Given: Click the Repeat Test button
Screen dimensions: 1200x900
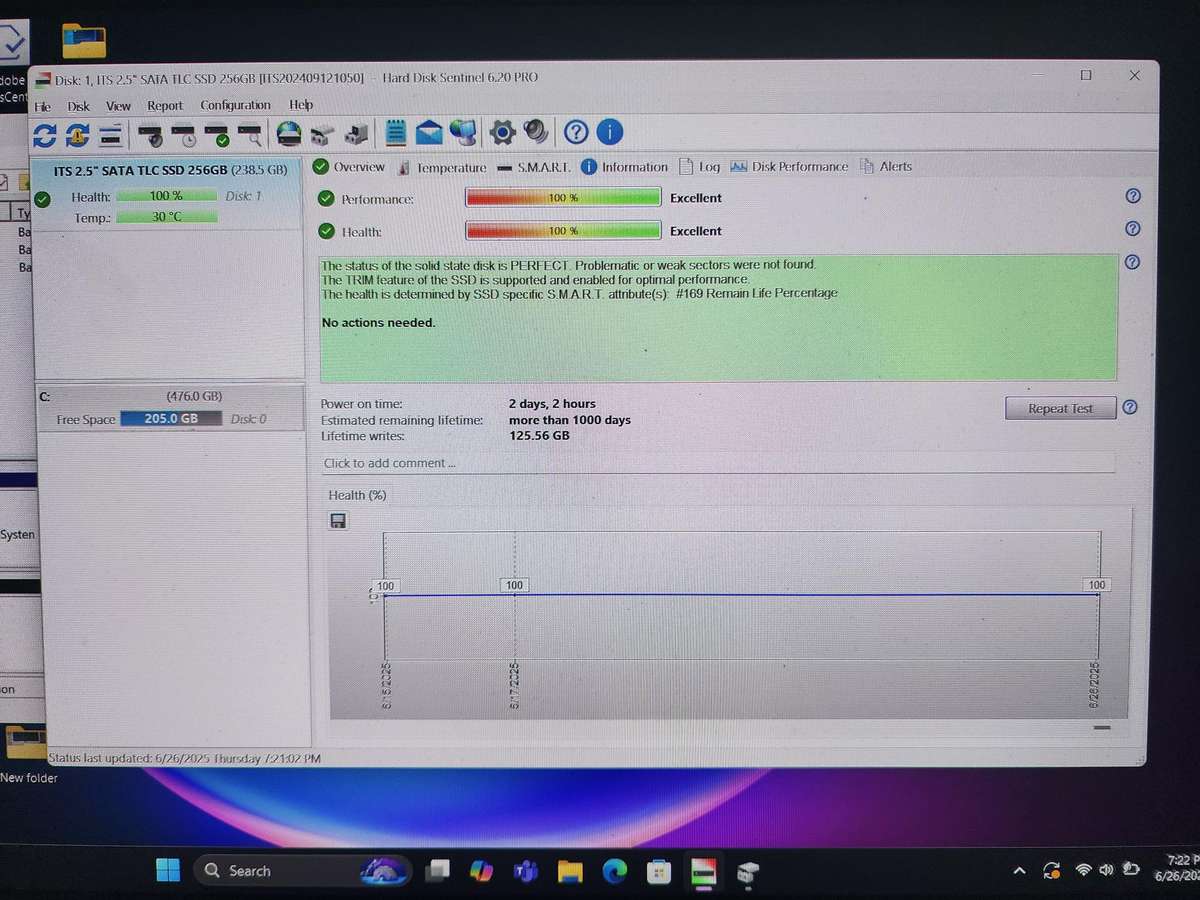Looking at the screenshot, I should 1060,407.
